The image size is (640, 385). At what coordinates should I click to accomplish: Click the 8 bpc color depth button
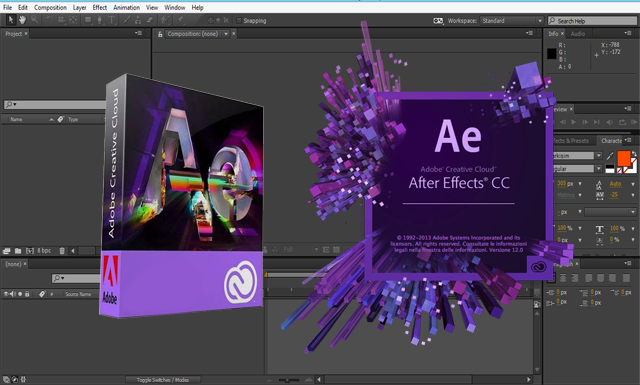(x=44, y=251)
